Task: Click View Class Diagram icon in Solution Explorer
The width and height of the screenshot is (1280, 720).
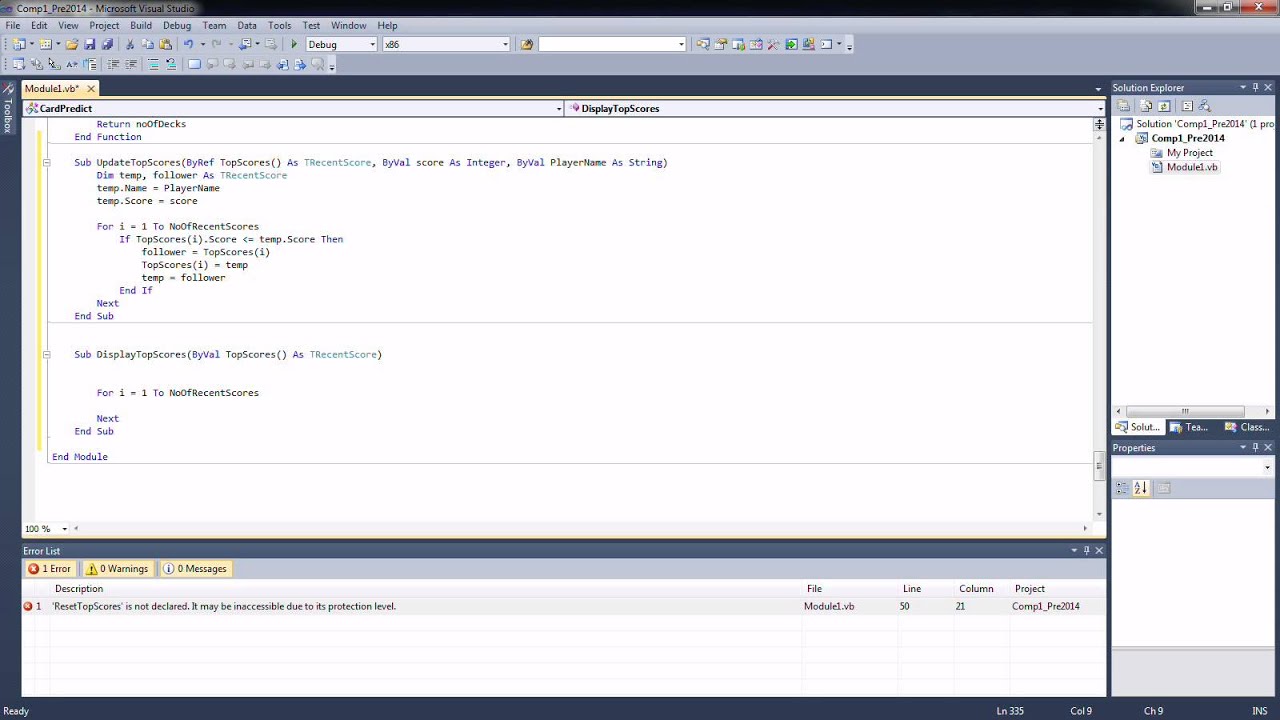Action: (1204, 105)
